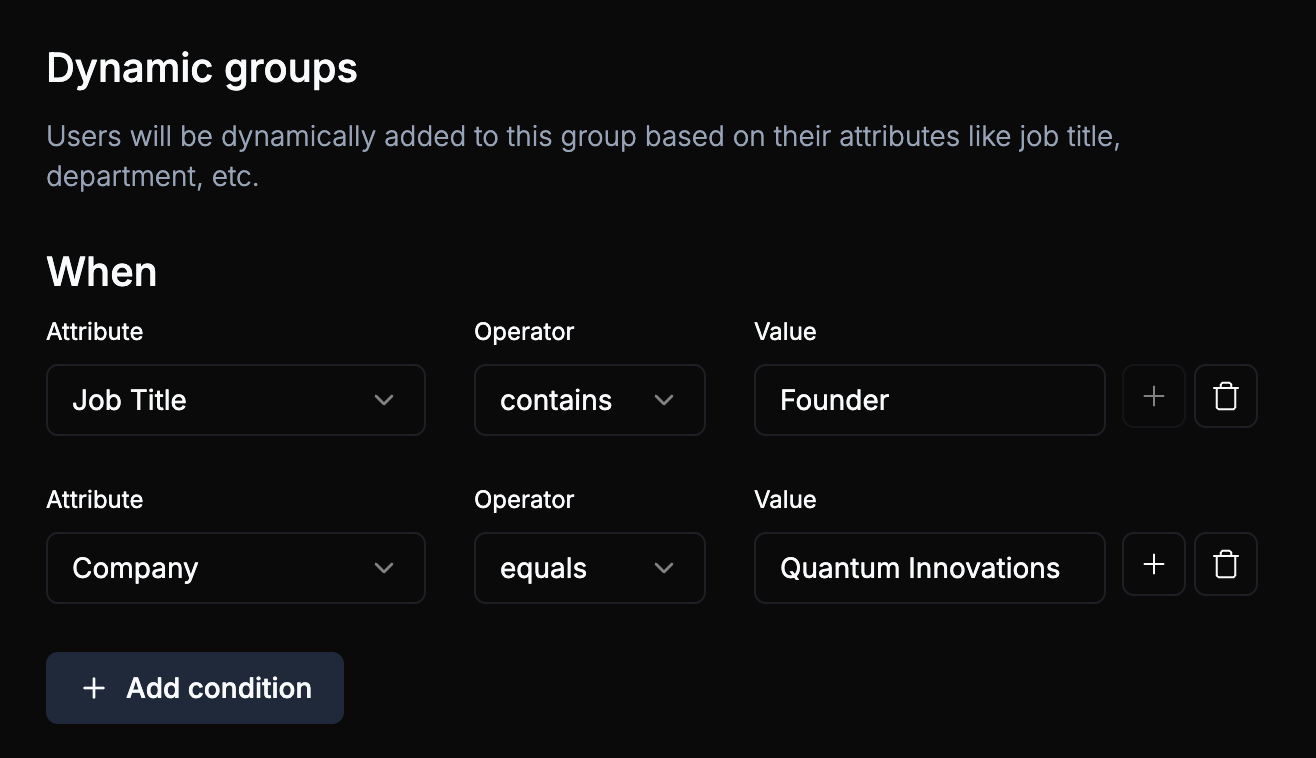Open the Job Title attribute dropdown
The image size is (1316, 758).
[x=236, y=400]
